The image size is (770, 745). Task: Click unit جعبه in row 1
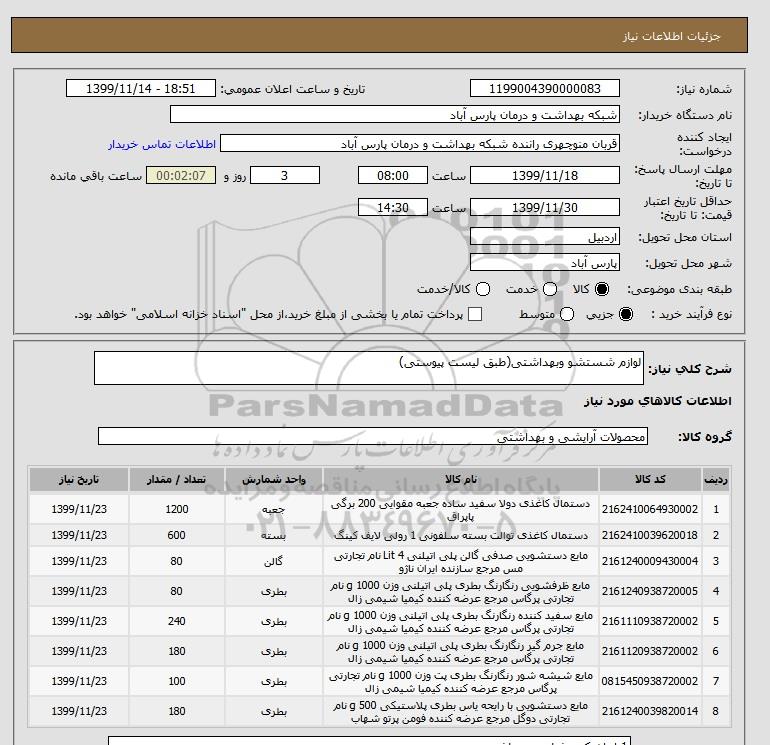point(274,510)
